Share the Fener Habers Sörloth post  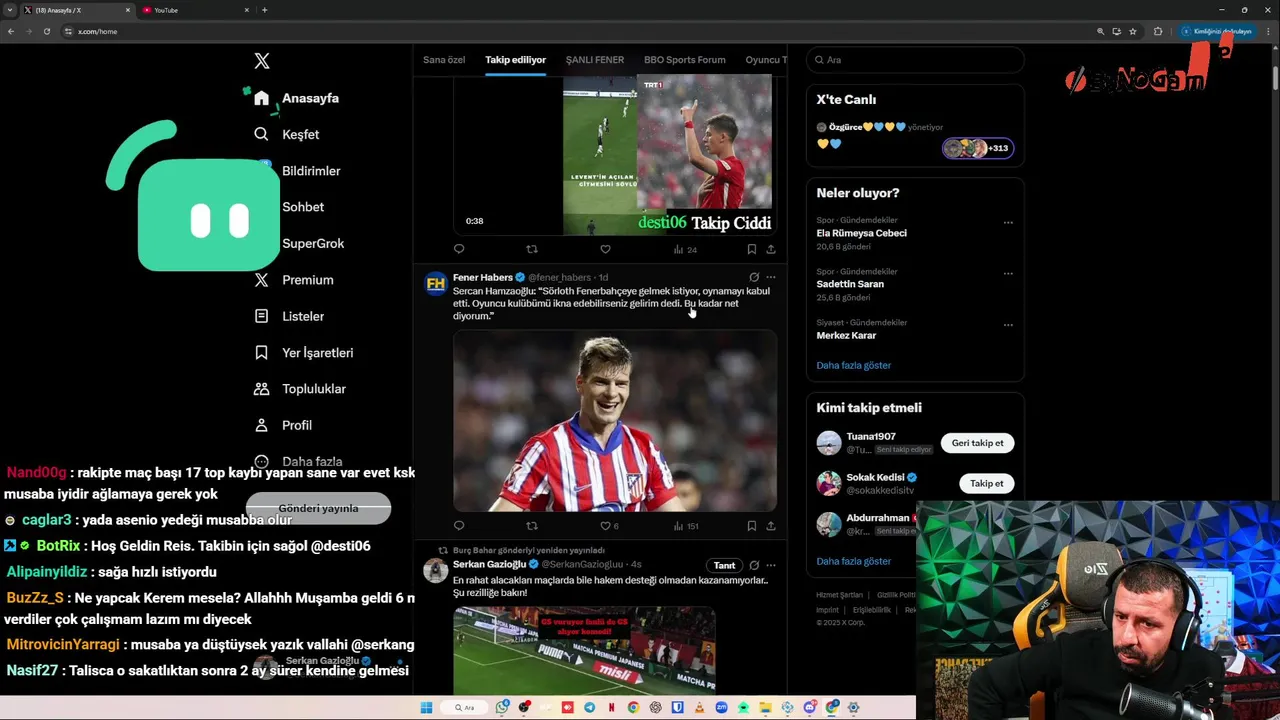coord(771,526)
